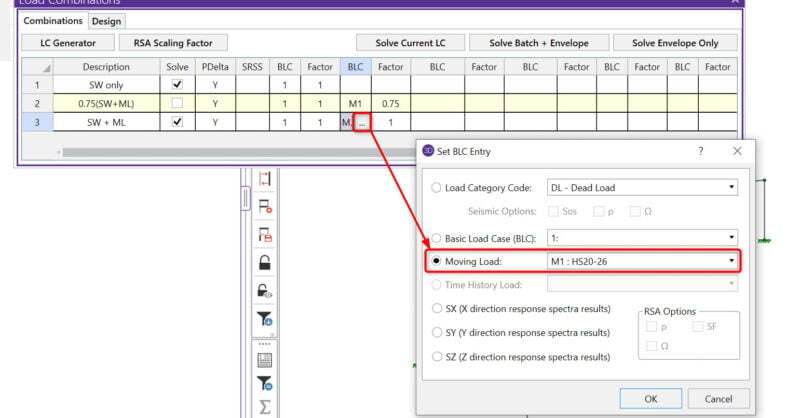
Task: Click the open padlock unlock icon
Action: click(266, 263)
